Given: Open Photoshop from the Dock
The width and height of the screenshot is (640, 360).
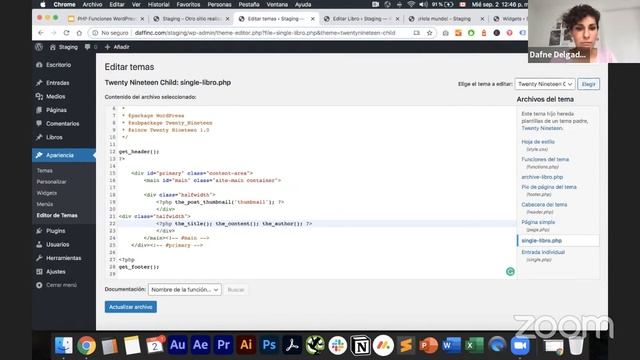Looking at the screenshot, I should 269,345.
